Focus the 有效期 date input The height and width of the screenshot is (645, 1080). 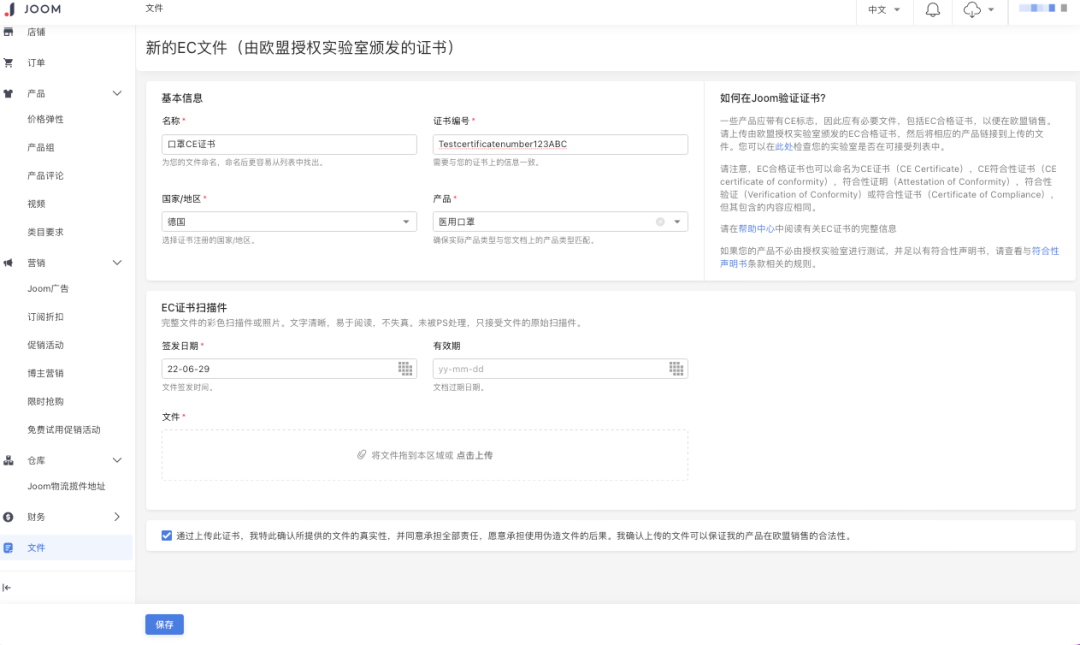click(x=560, y=369)
